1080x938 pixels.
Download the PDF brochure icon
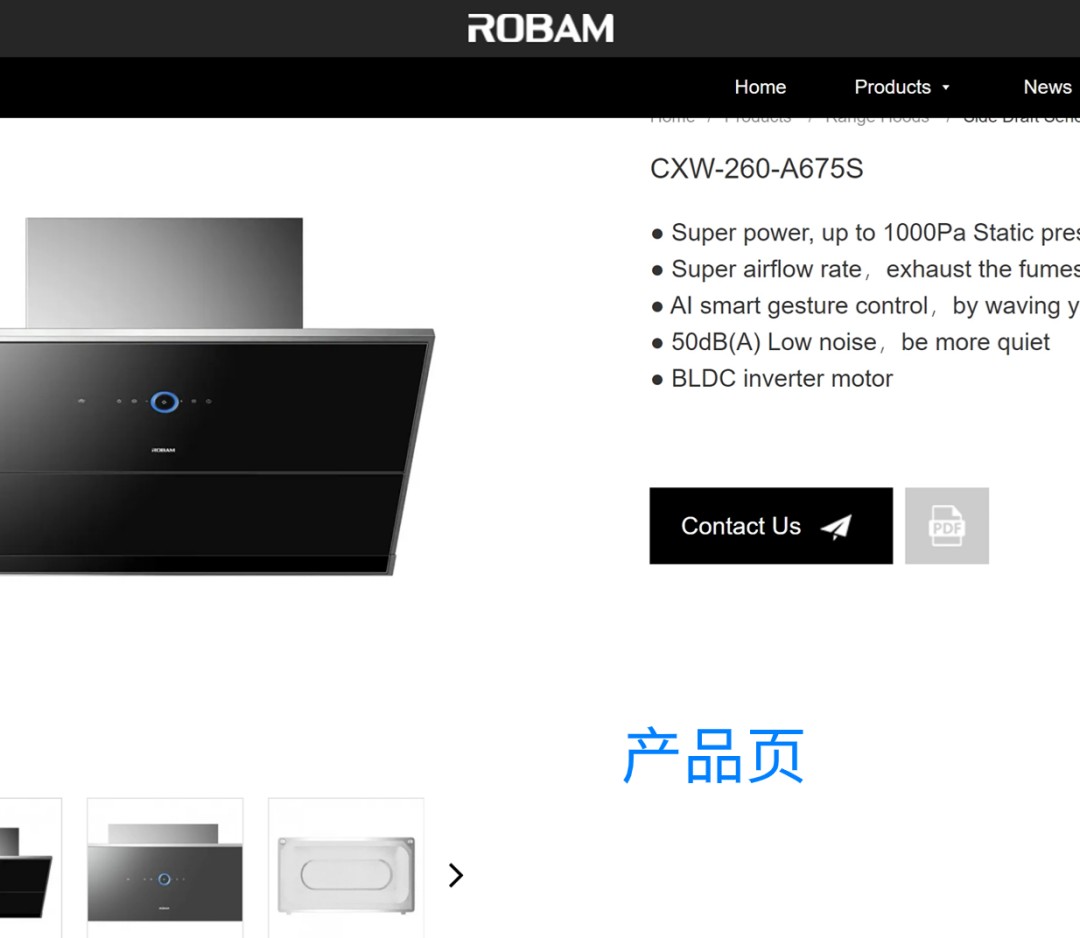point(947,526)
